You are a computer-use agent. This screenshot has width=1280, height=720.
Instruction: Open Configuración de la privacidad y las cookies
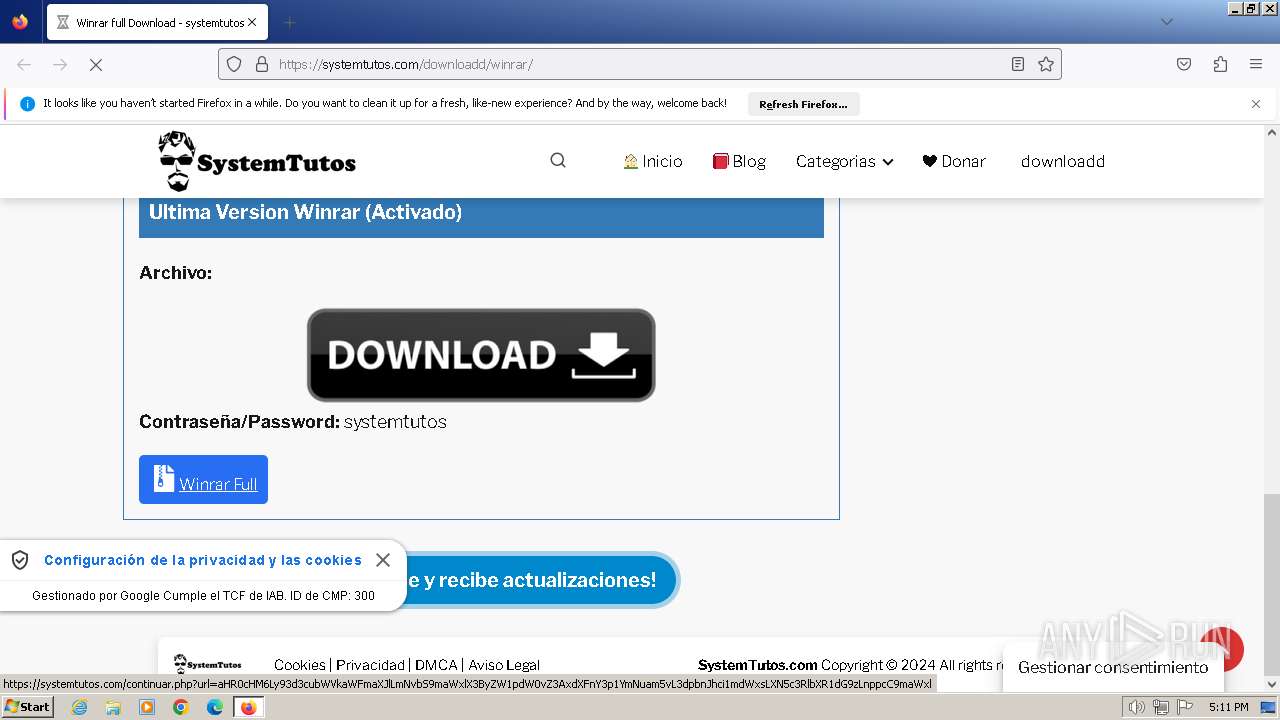point(203,560)
